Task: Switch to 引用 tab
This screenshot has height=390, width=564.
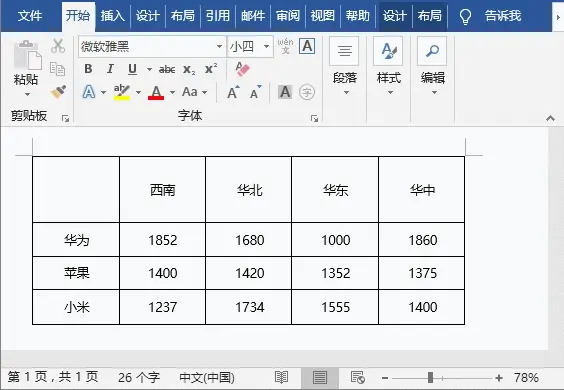Action: point(218,16)
